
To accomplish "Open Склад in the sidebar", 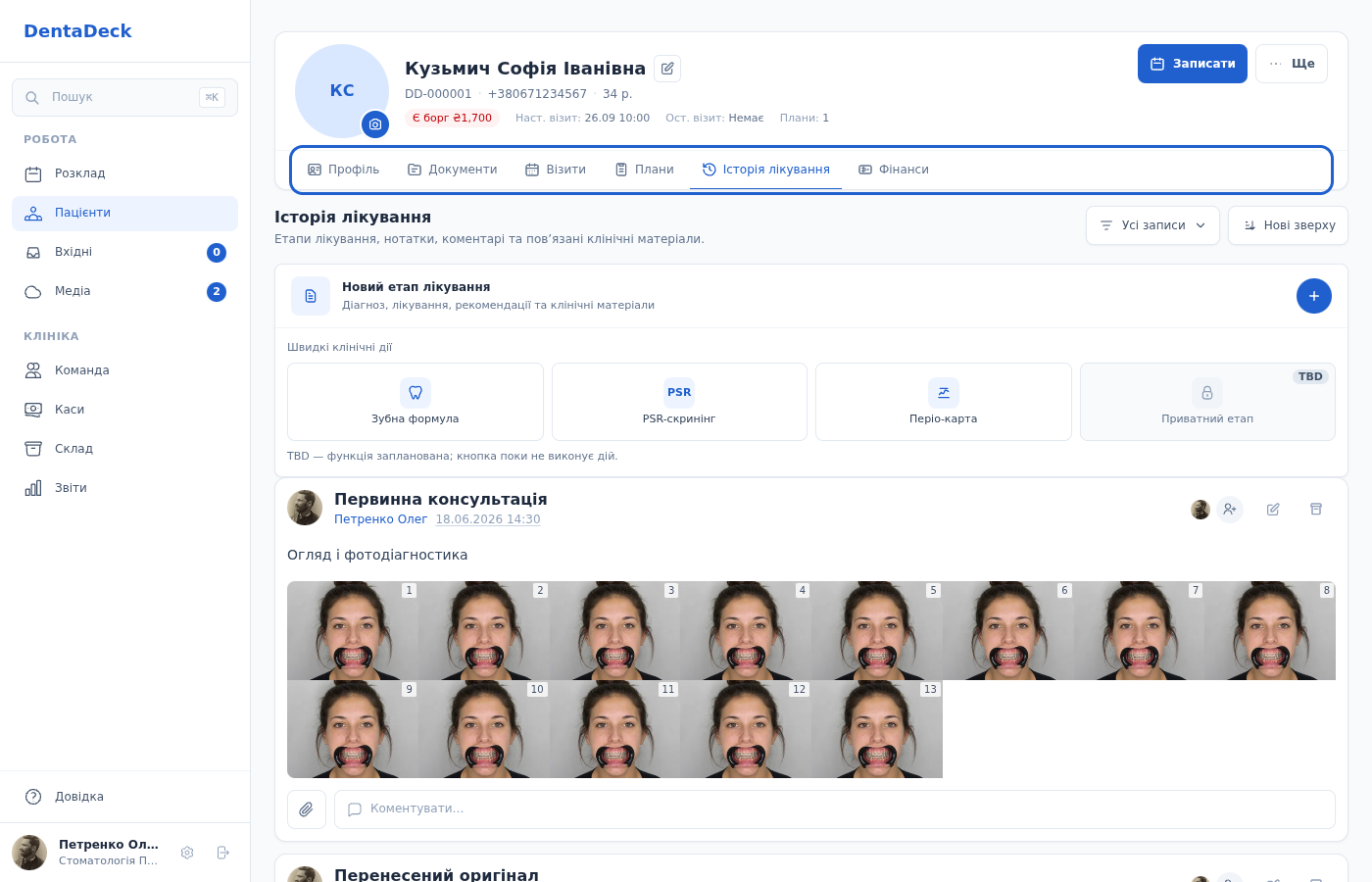I will tap(125, 449).
